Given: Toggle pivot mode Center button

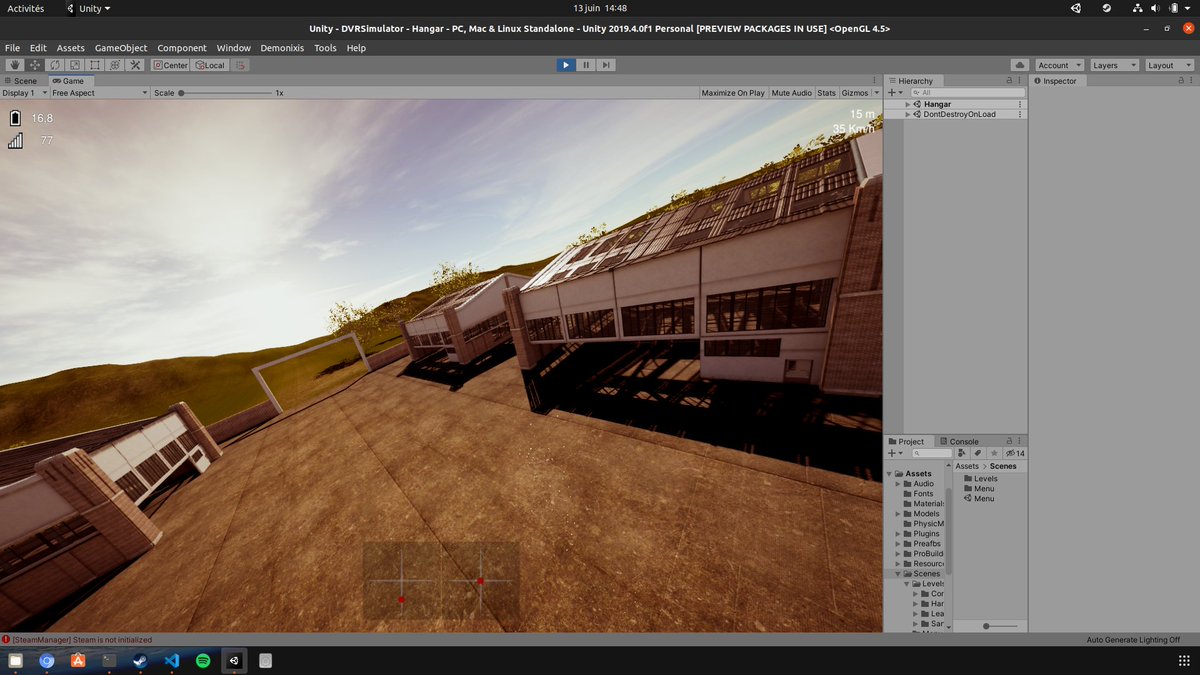Looking at the screenshot, I should pos(170,65).
